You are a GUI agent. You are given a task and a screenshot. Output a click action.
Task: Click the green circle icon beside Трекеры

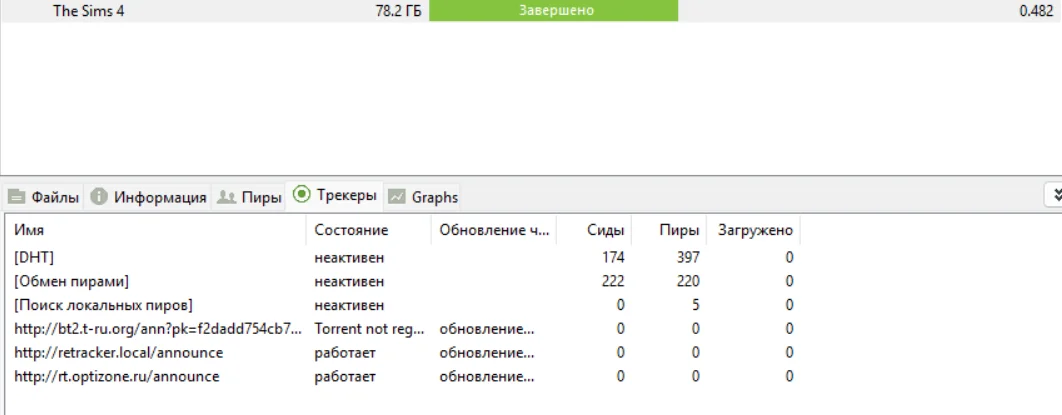[301, 195]
